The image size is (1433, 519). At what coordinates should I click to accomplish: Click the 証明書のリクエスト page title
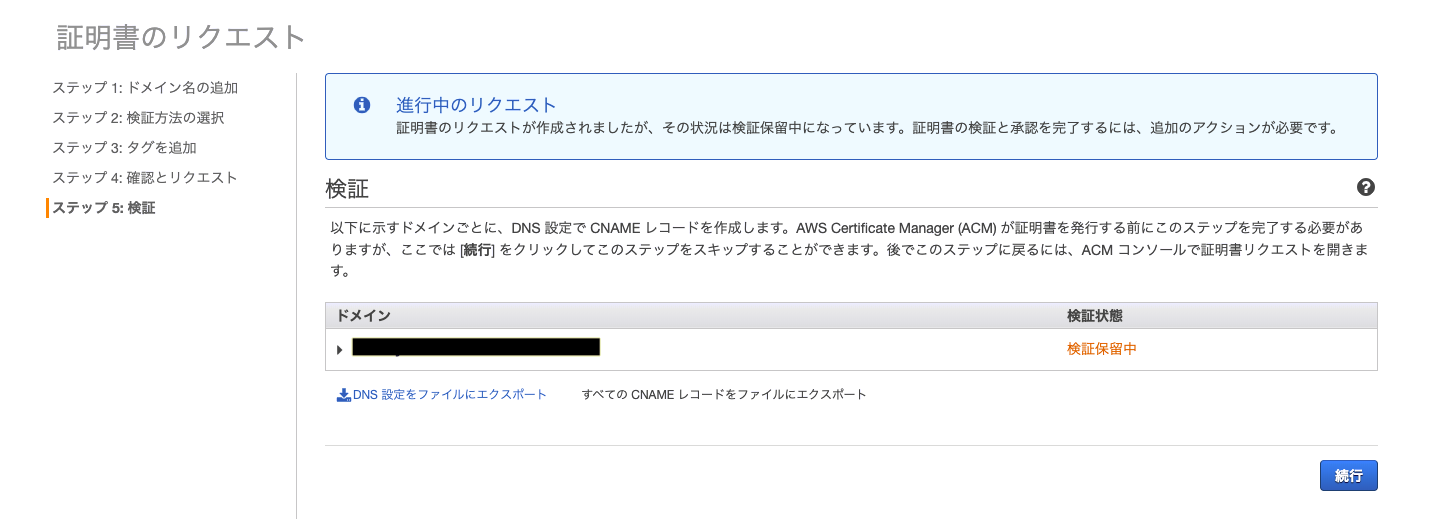pos(181,37)
